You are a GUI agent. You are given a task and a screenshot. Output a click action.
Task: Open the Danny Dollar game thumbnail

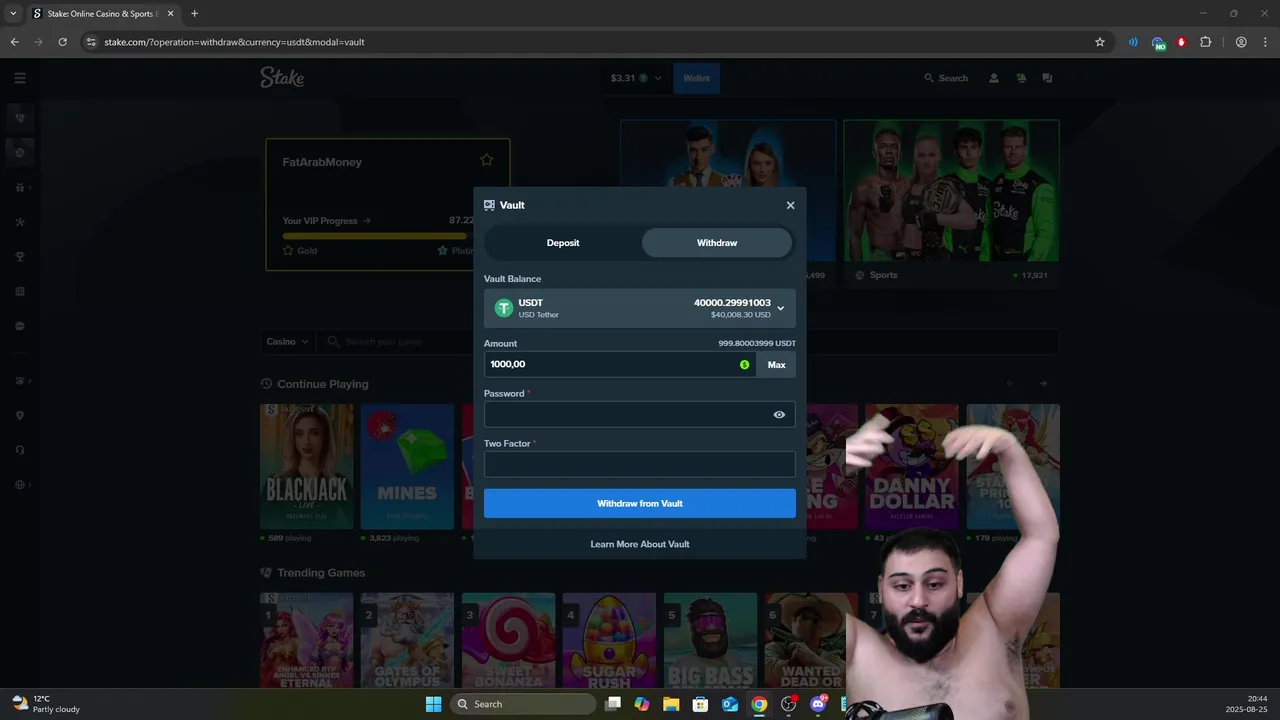click(912, 466)
